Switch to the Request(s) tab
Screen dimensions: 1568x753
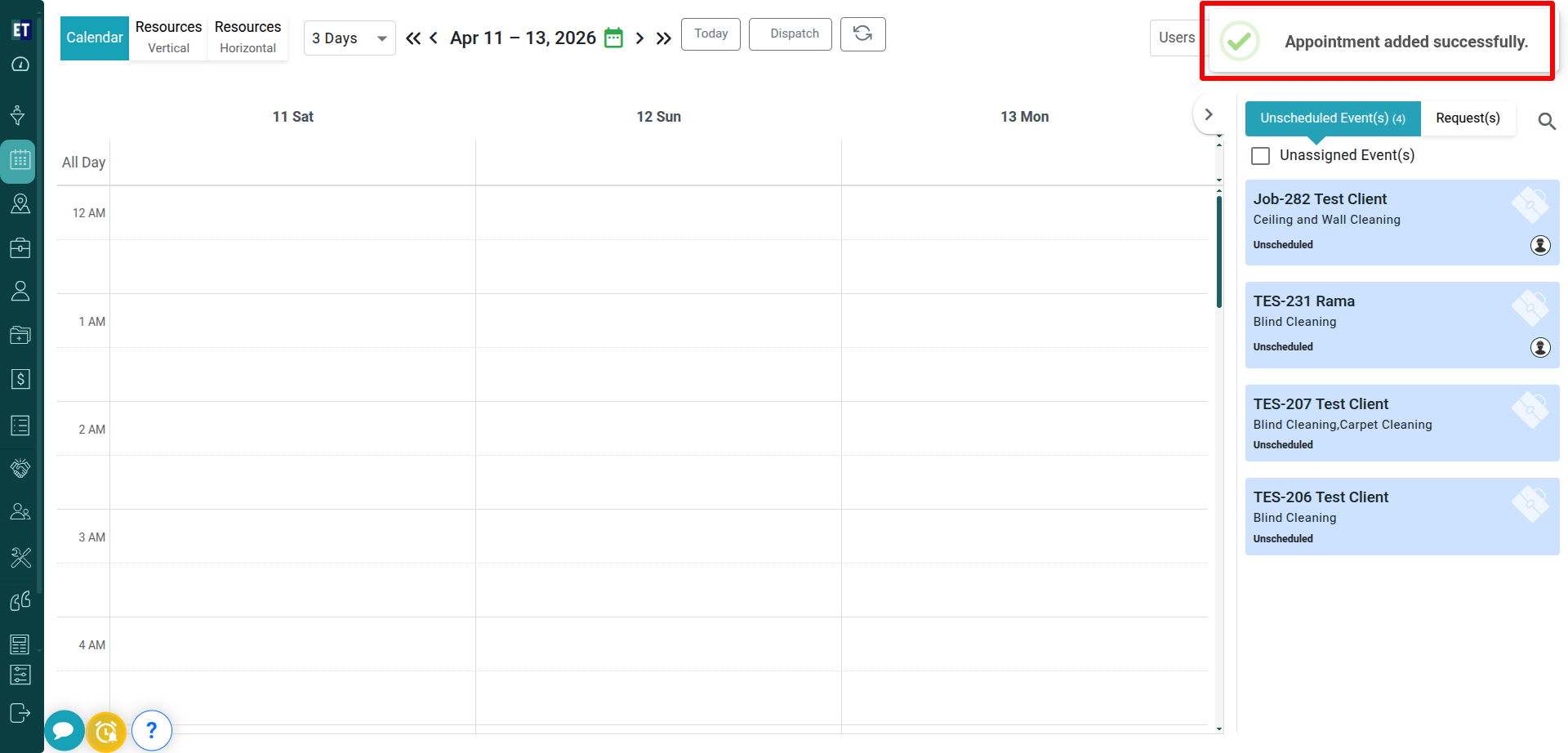pos(1468,118)
